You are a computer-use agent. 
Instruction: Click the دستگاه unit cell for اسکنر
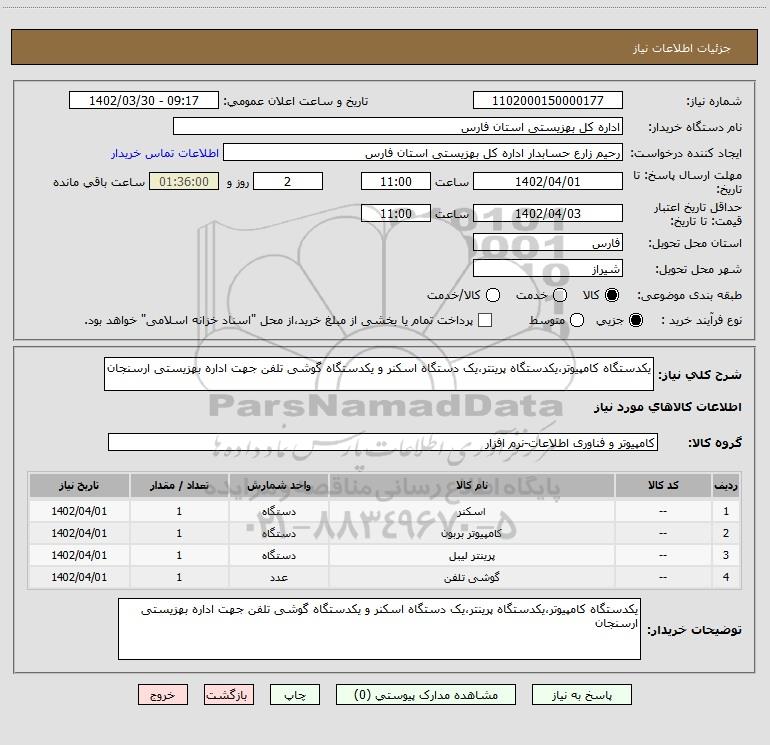(x=278, y=511)
